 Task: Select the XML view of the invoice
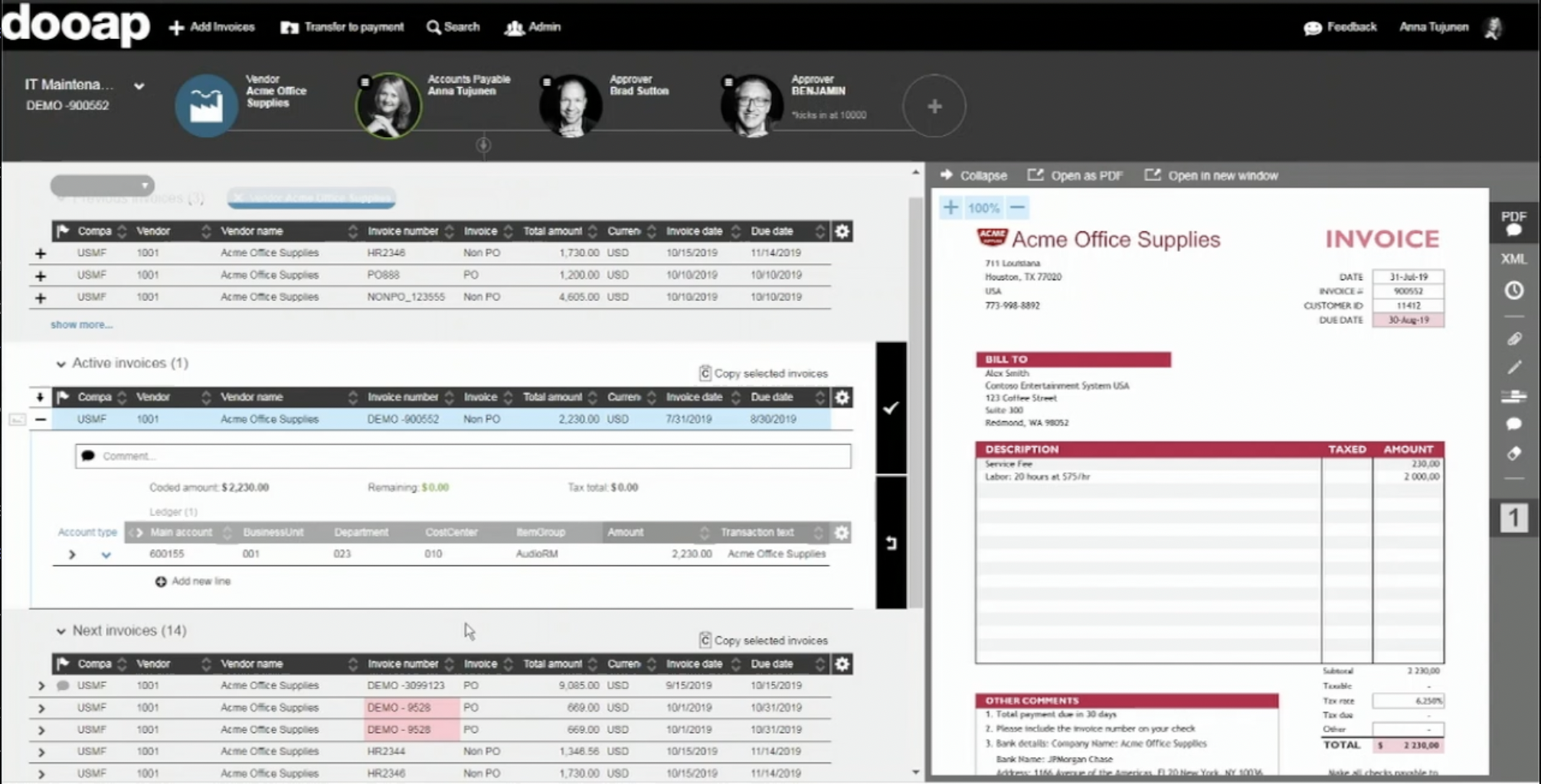pyautogui.click(x=1513, y=260)
